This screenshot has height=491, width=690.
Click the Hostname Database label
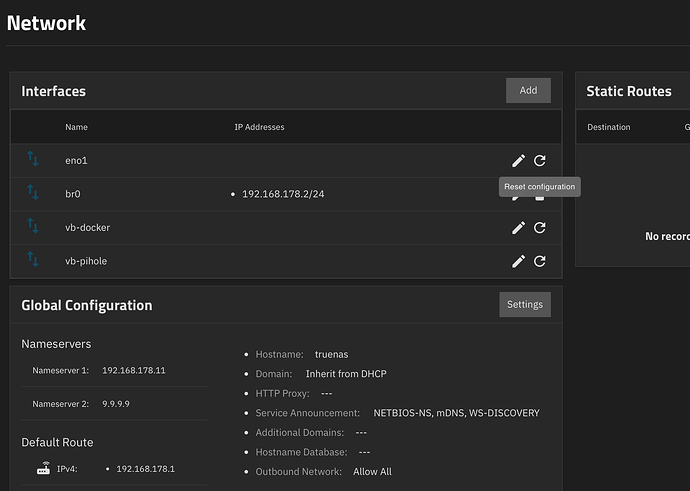click(x=301, y=452)
